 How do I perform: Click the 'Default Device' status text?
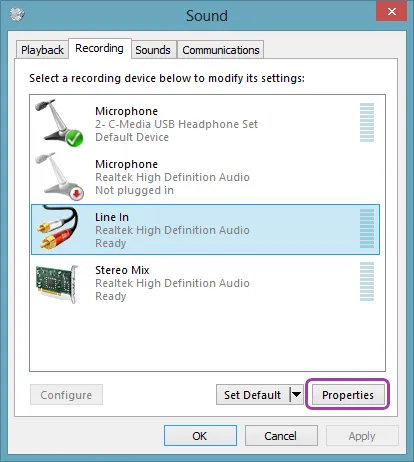coord(132,137)
